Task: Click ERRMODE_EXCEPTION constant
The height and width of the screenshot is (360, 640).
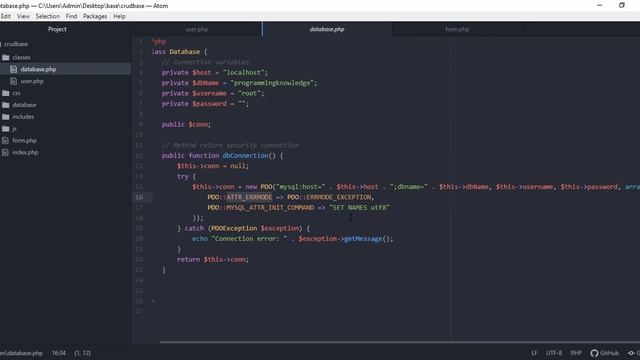Action: coord(339,197)
